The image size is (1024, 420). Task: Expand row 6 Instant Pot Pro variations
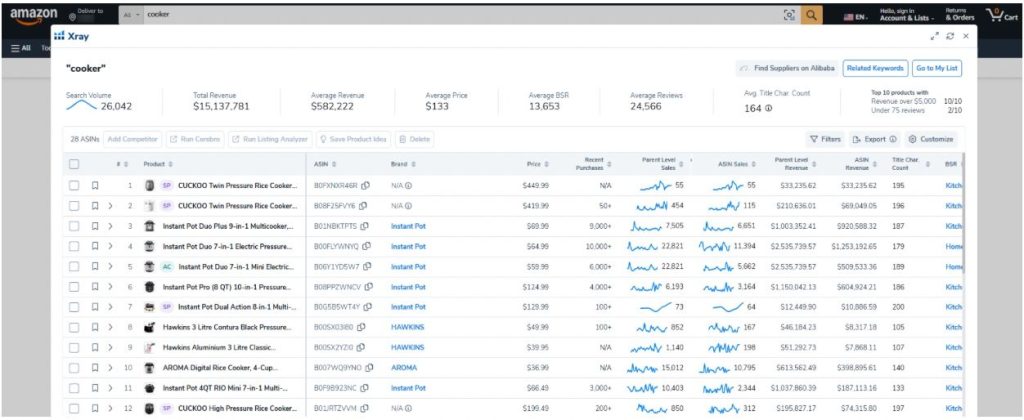pyautogui.click(x=110, y=287)
